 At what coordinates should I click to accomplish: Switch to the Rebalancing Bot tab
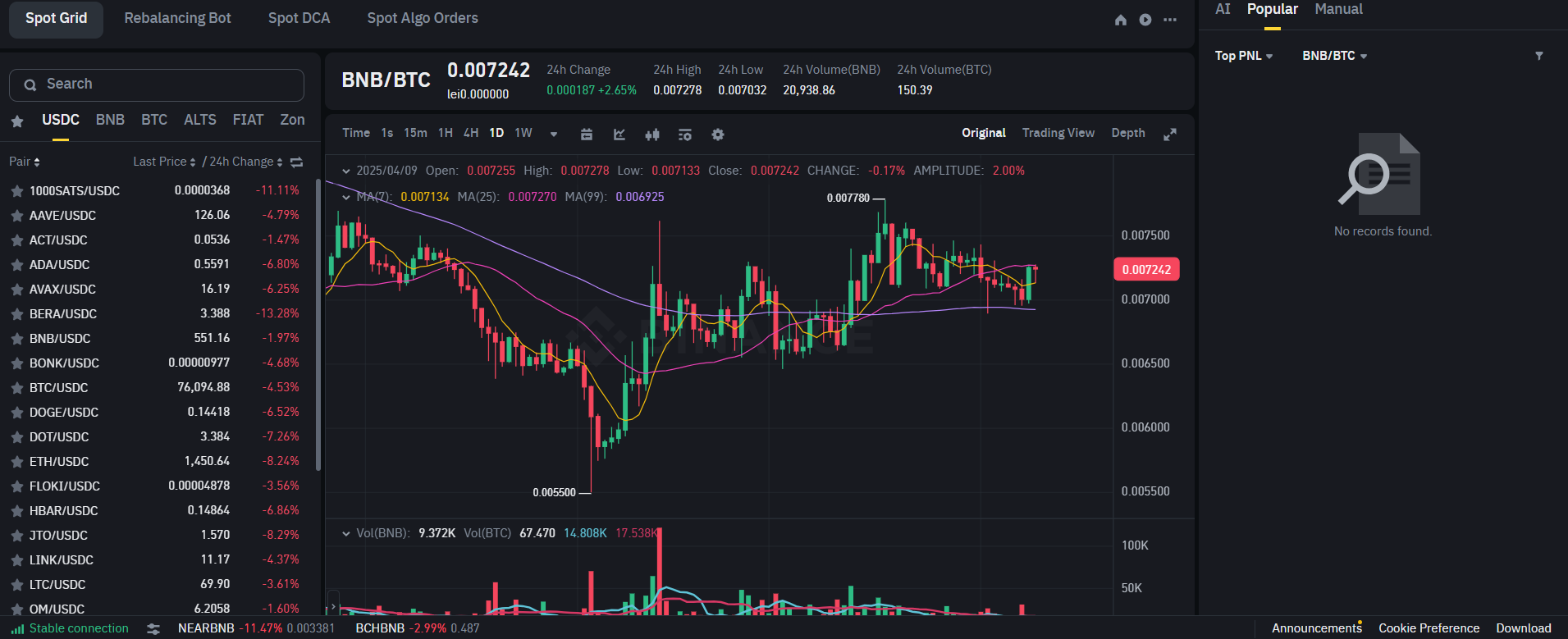177,18
